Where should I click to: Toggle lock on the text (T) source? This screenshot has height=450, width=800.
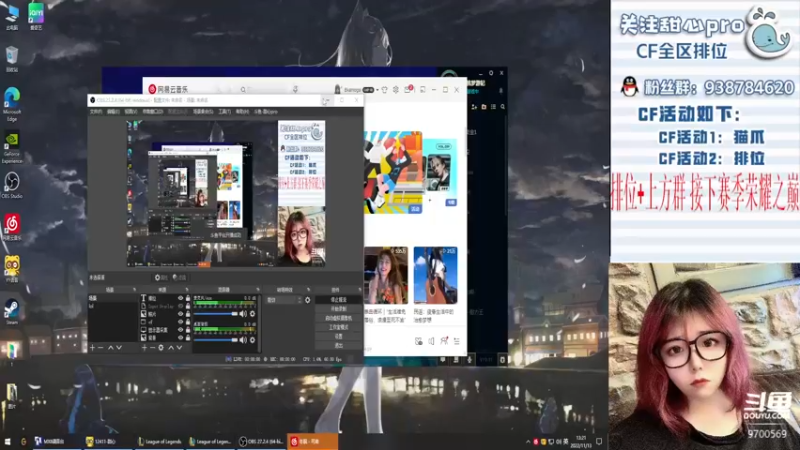(x=188, y=298)
